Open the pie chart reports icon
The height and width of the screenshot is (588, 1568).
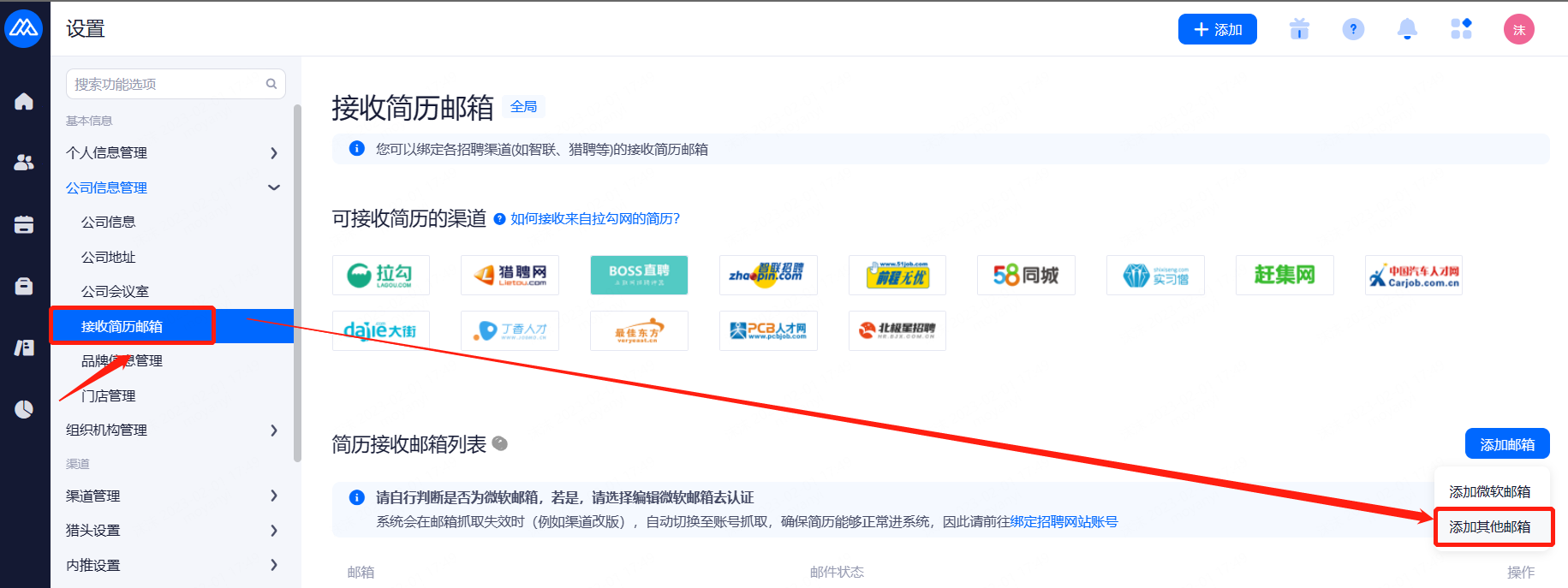(24, 409)
